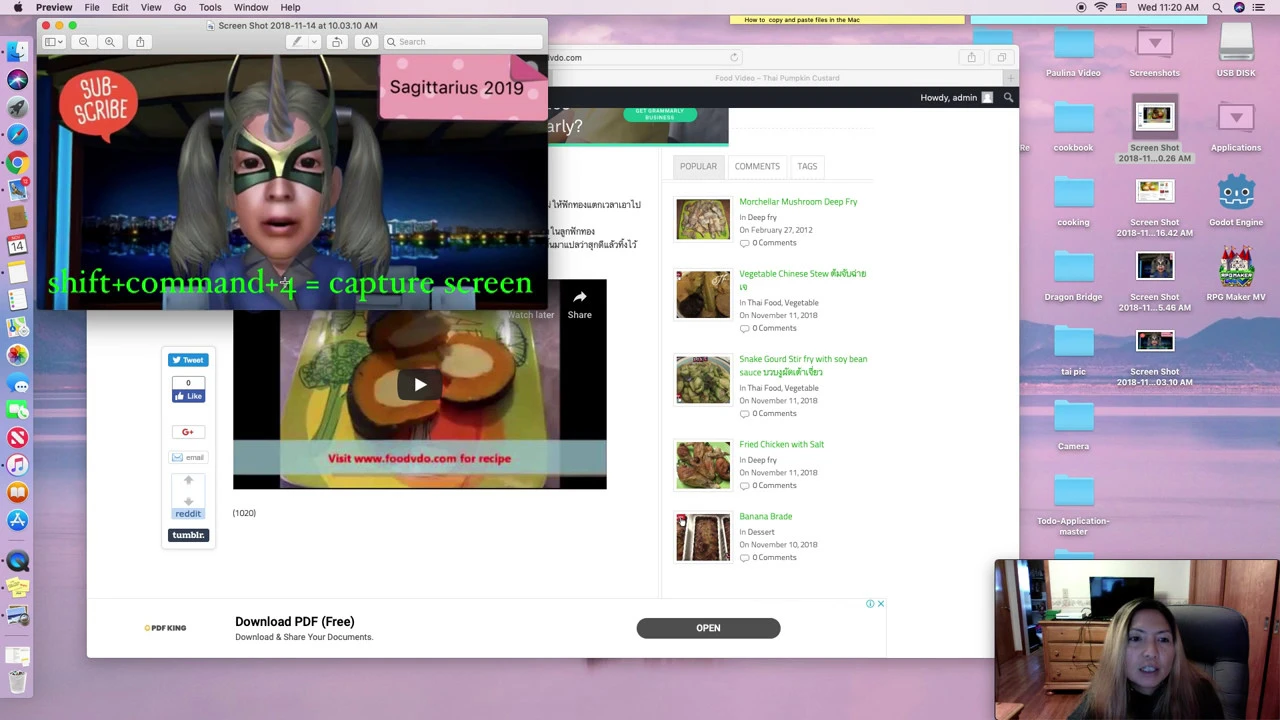Click the Banana Brade thumbnail image
This screenshot has width=1280, height=720.
pyautogui.click(x=703, y=537)
